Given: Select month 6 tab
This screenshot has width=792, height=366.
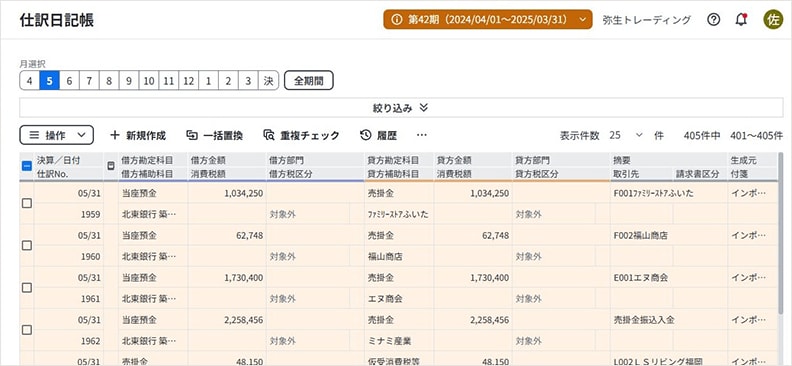Looking at the screenshot, I should click(x=69, y=81).
